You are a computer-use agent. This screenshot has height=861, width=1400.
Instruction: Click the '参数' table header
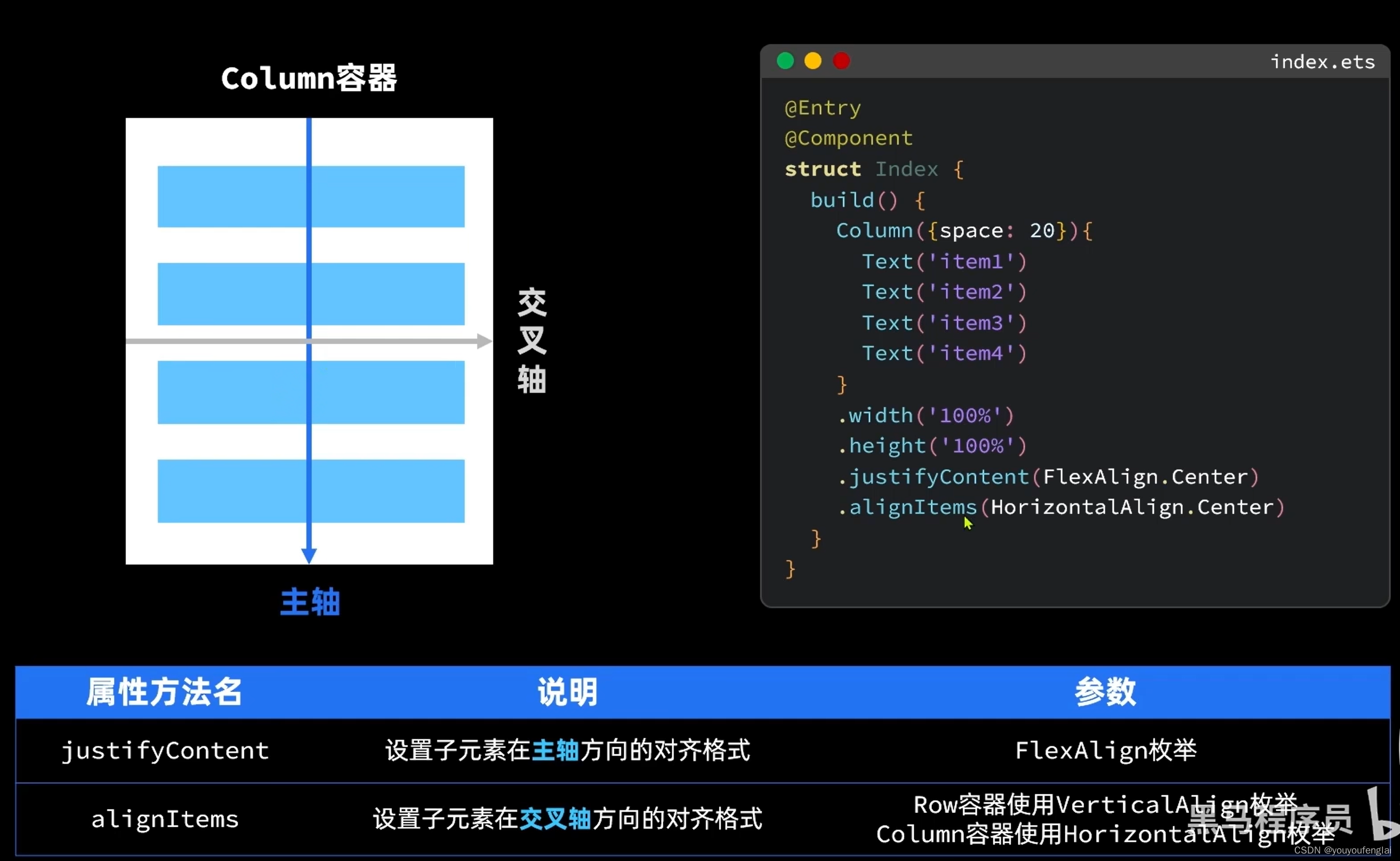[x=1106, y=692]
